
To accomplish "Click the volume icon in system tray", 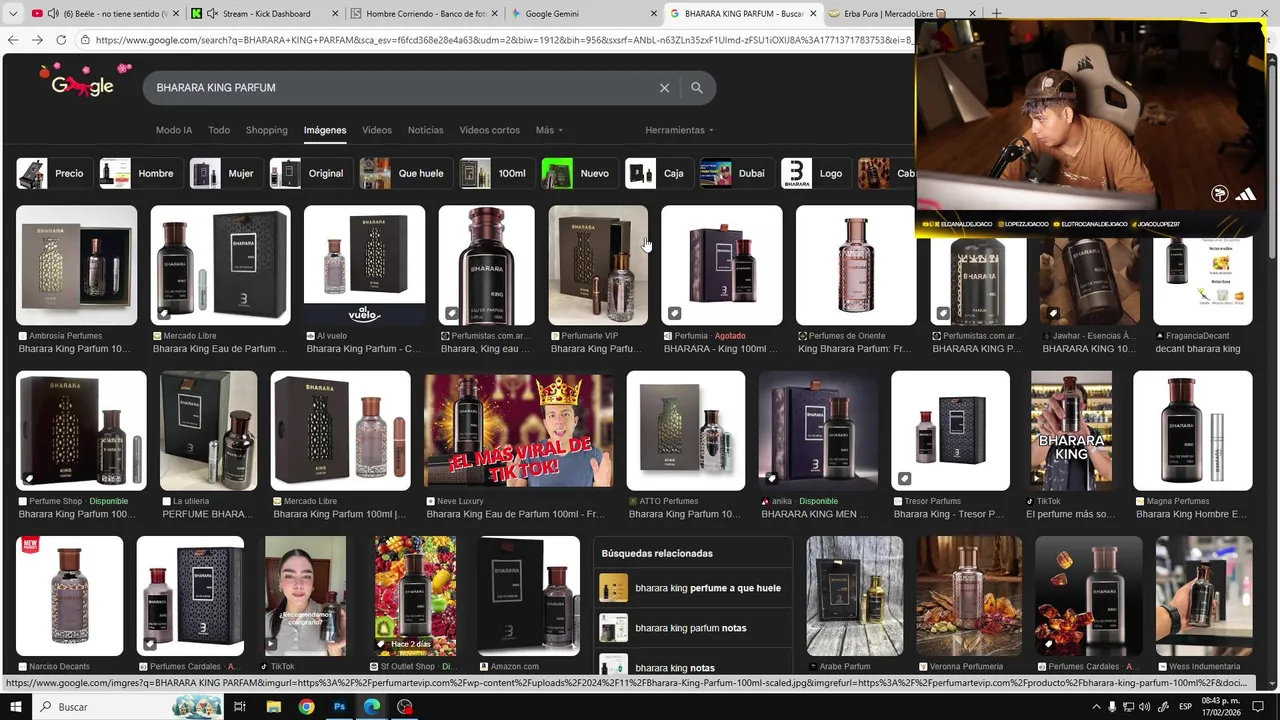I will tap(1145, 707).
